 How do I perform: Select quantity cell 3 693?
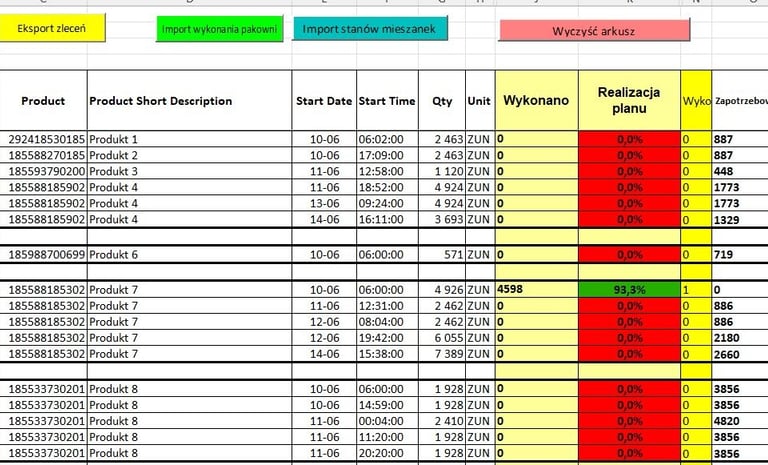pos(442,220)
